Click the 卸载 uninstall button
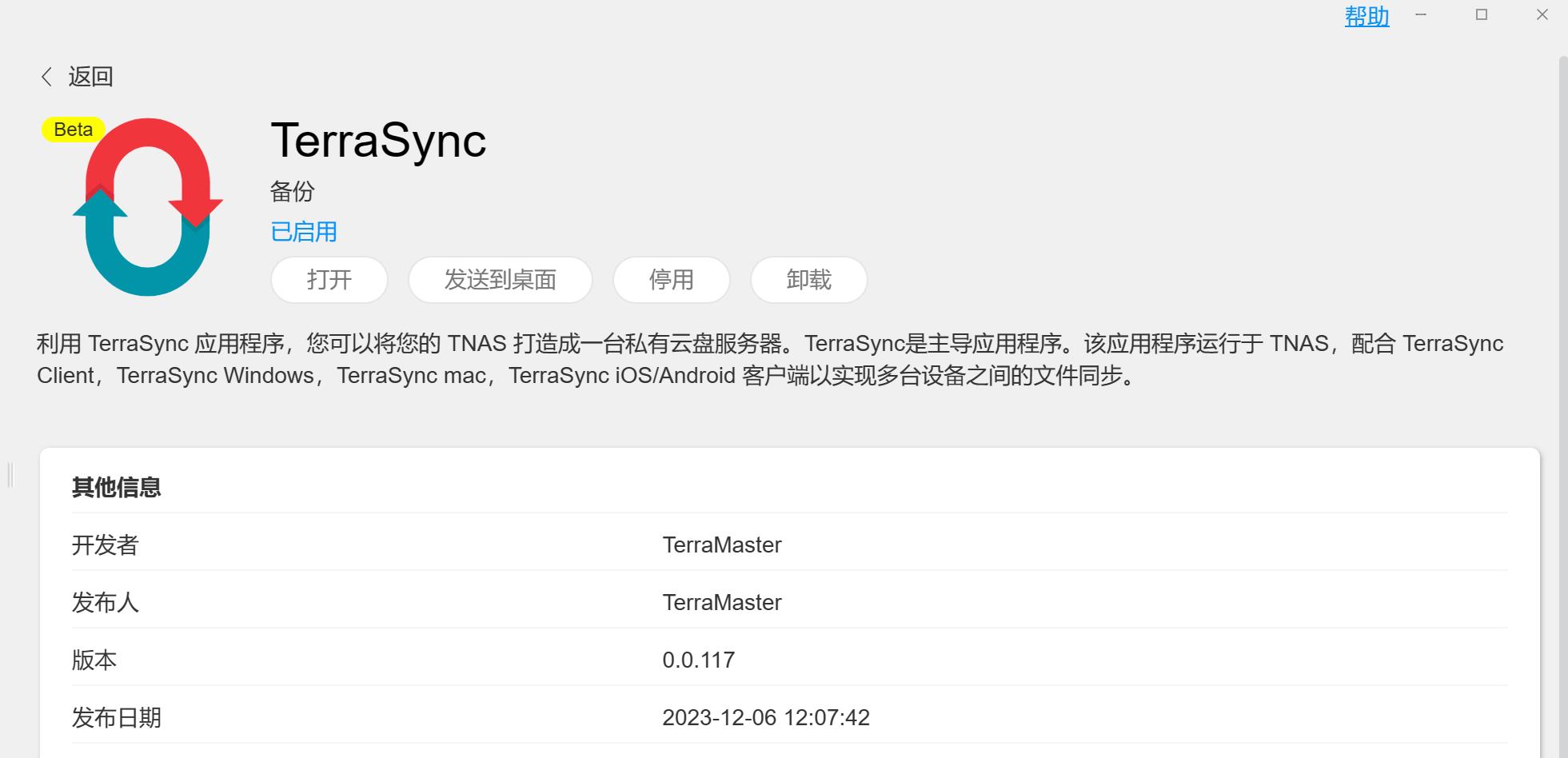 pyautogui.click(x=809, y=280)
